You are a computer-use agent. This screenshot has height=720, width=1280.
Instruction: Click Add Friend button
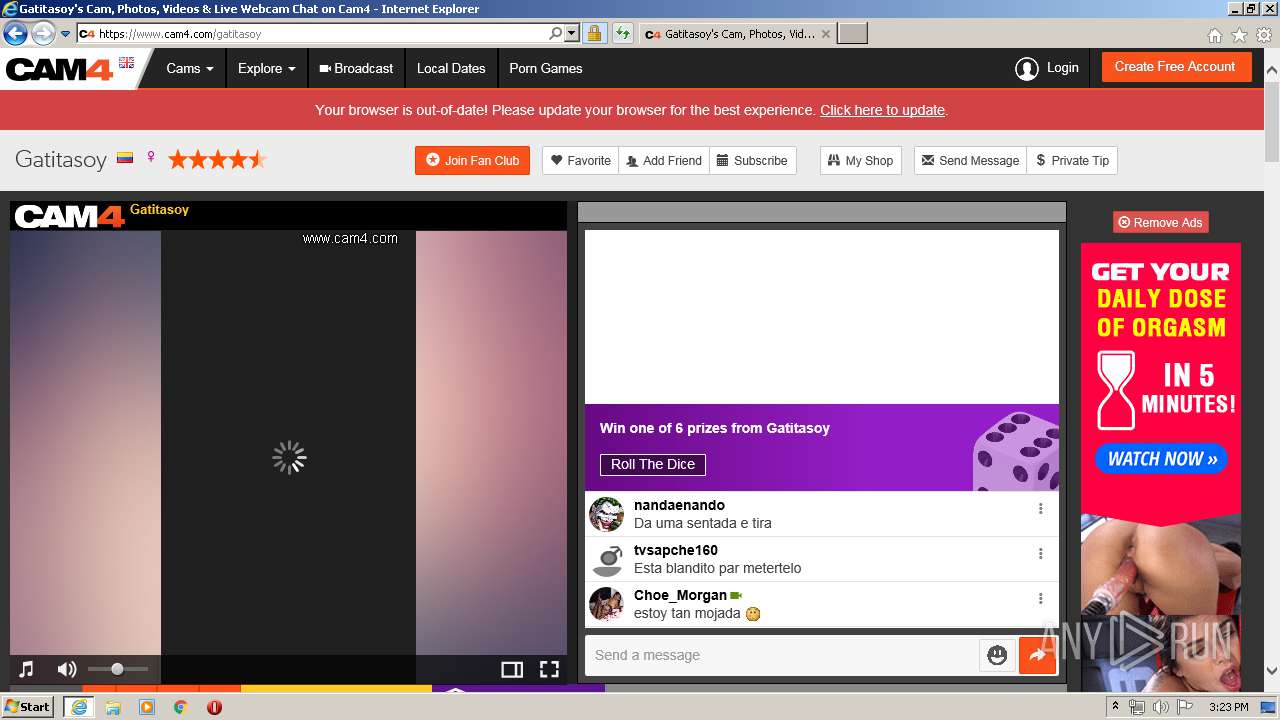pos(664,160)
